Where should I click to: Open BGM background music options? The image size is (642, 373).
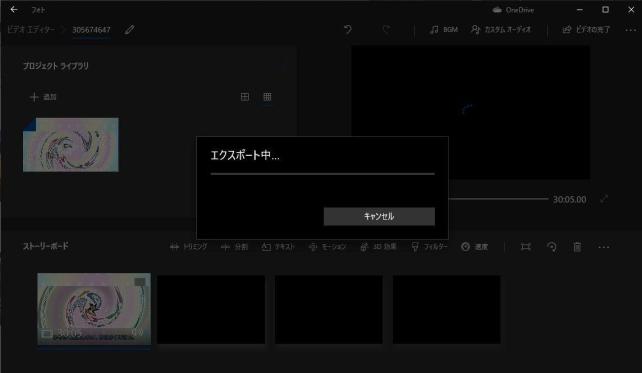pos(444,29)
